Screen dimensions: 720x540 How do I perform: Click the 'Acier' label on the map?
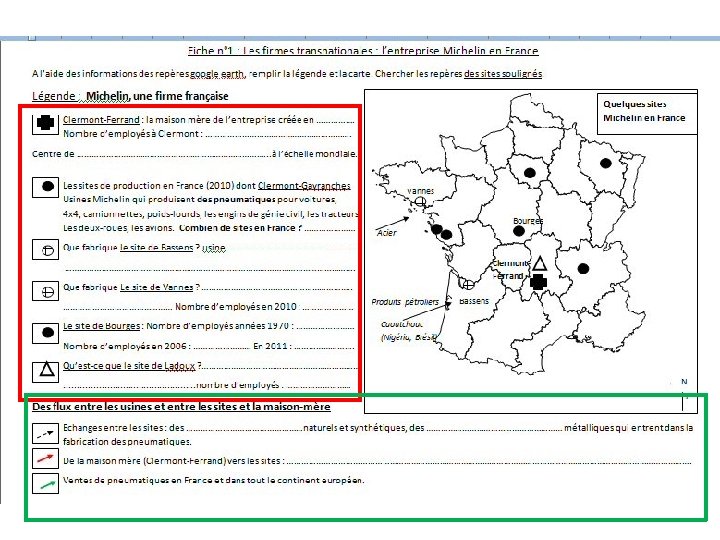387,233
